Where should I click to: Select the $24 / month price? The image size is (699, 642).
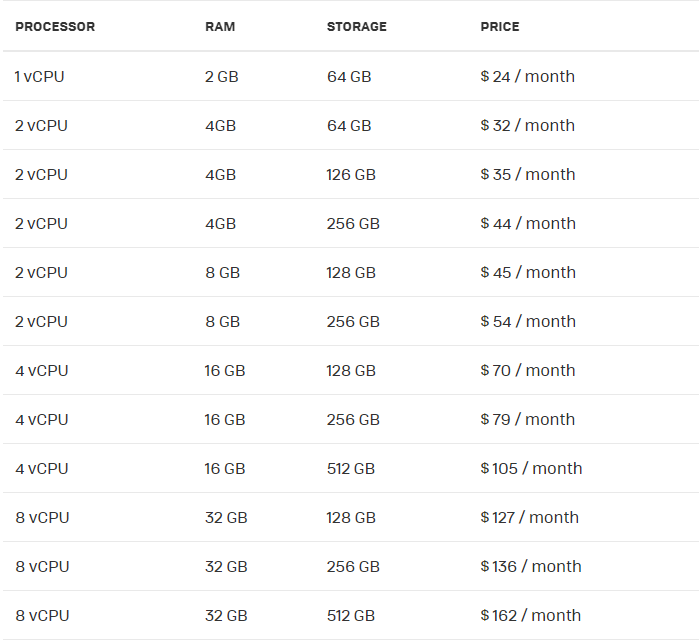(527, 76)
